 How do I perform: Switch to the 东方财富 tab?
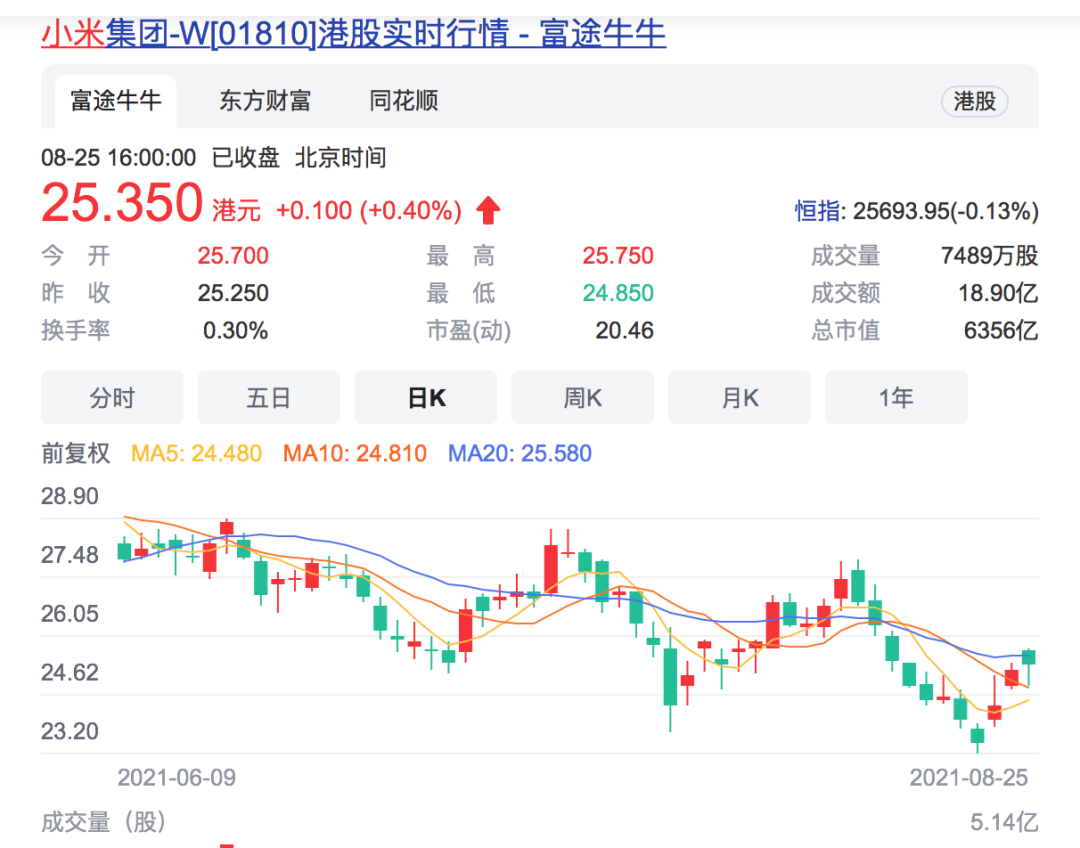coord(265,101)
